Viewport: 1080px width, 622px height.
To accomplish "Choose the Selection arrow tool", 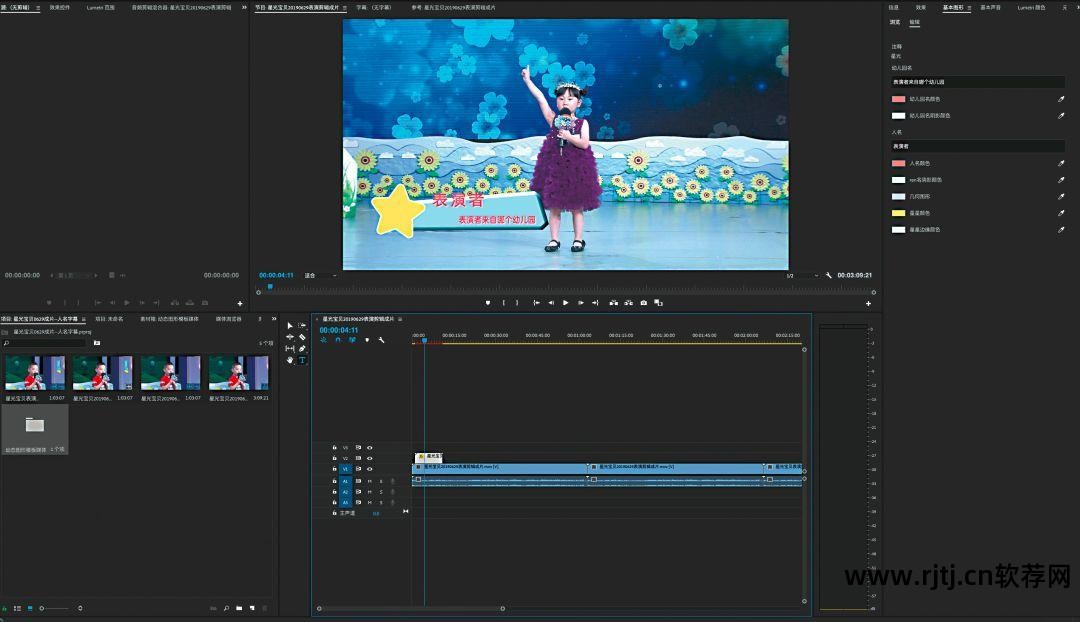I will coord(290,325).
